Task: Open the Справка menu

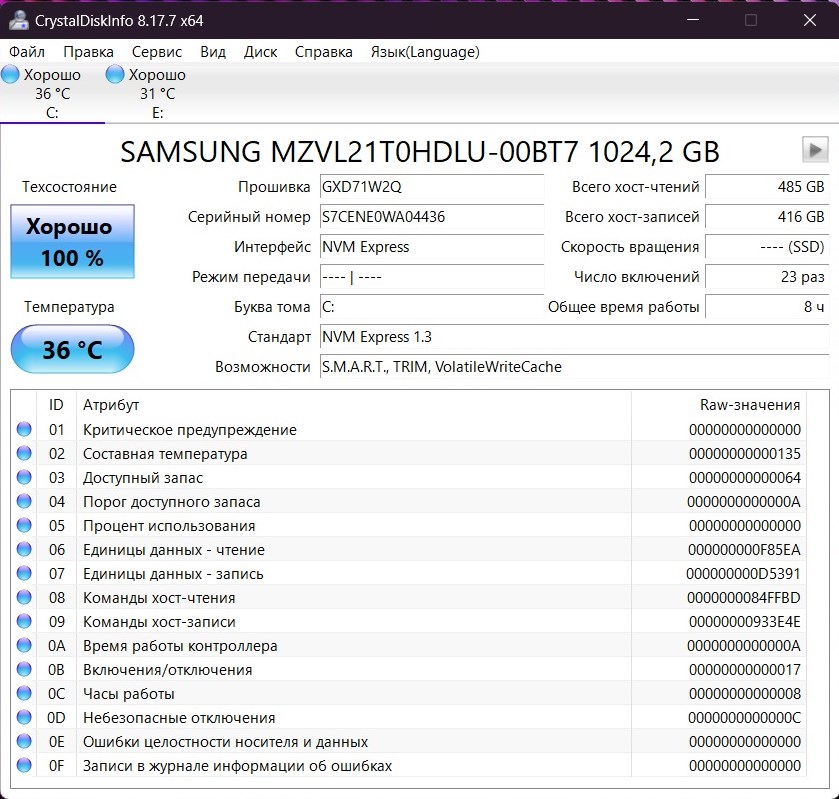Action: pyautogui.click(x=324, y=52)
